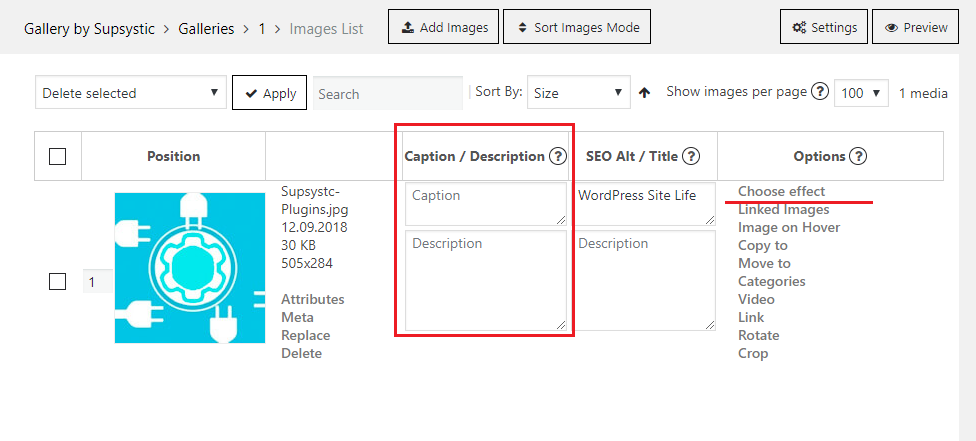Viewport: 976px width, 441px height.
Task: Click the eye icon on Preview button
Action: (891, 27)
